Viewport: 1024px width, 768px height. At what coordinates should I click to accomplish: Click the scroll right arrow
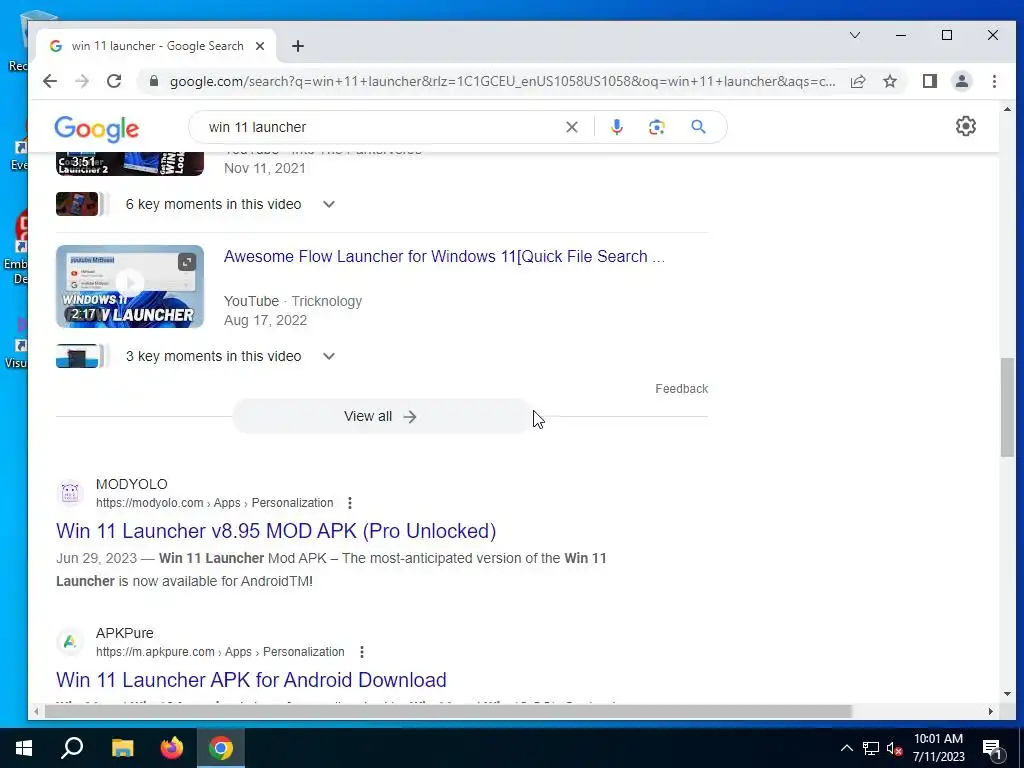[x=991, y=711]
